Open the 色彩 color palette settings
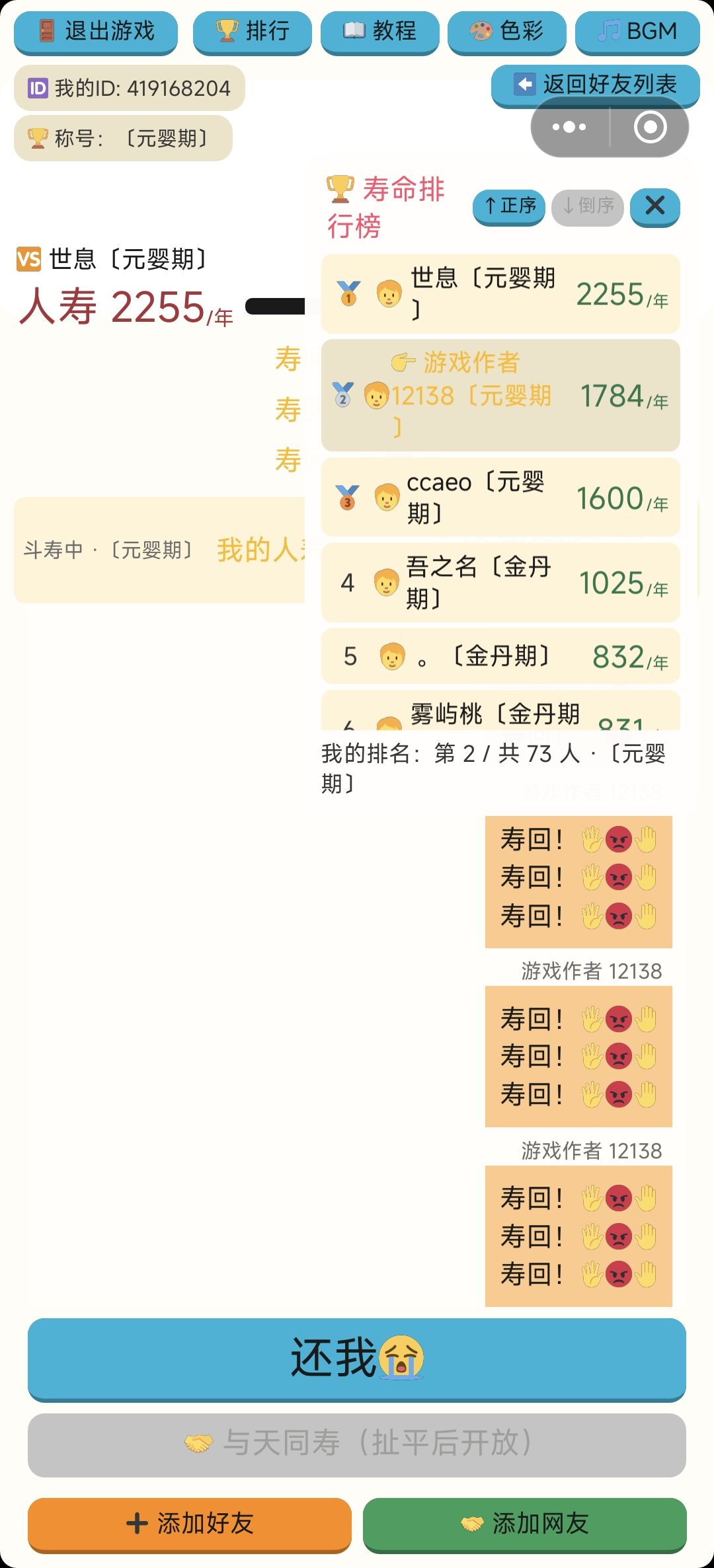The image size is (714, 1568). click(506, 32)
